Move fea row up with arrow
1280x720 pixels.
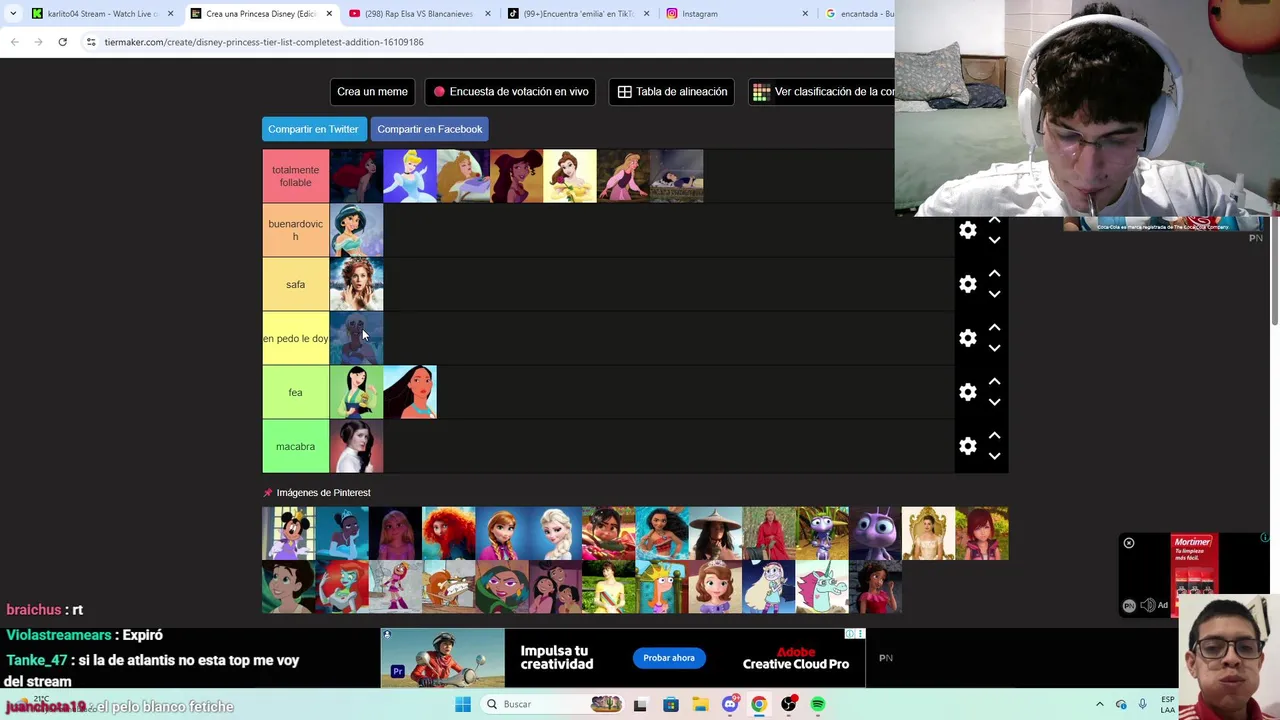point(994,381)
